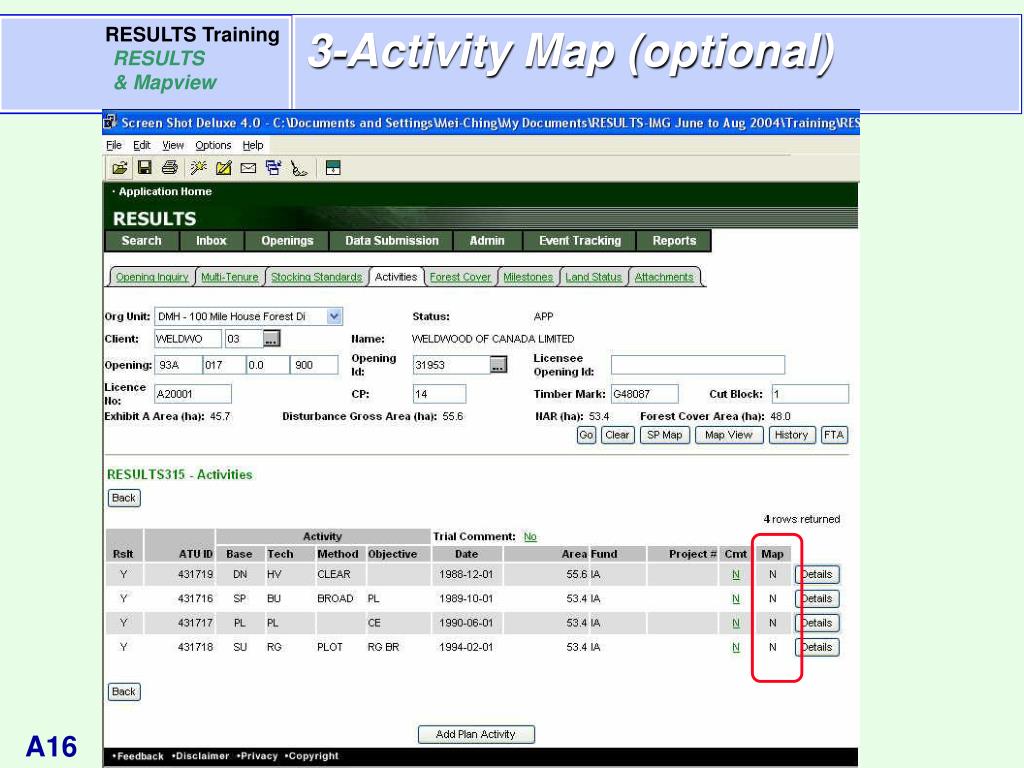The height and width of the screenshot is (768, 1024).
Task: Go to the Data Submission tab
Action: (x=392, y=240)
